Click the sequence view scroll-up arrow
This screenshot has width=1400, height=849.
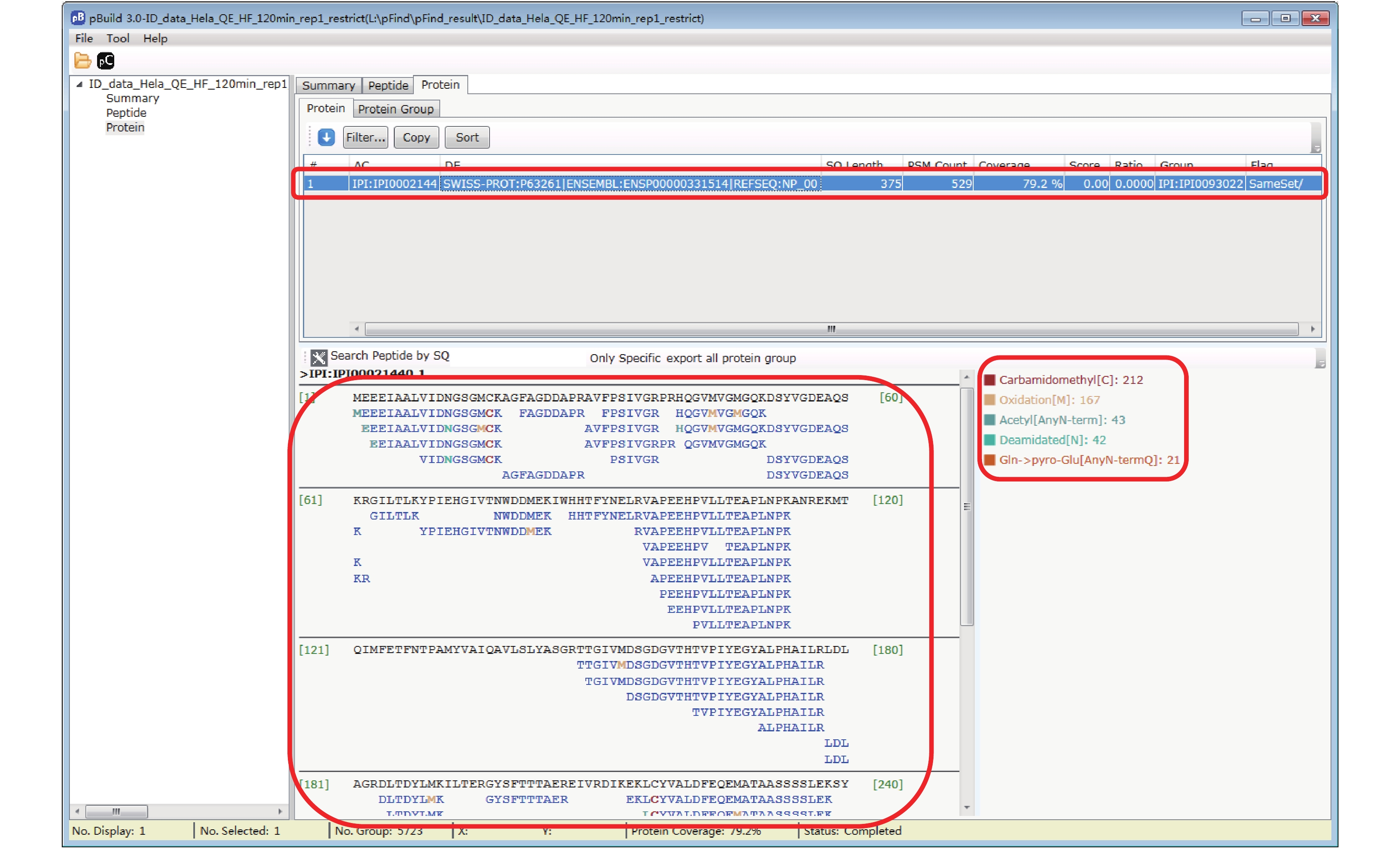[967, 377]
